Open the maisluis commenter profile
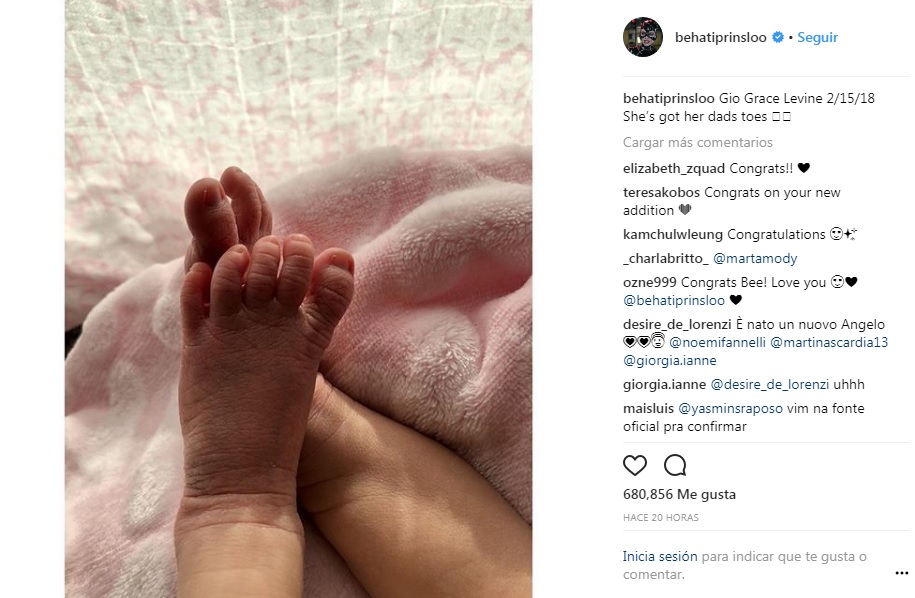915x598 pixels. (648, 408)
